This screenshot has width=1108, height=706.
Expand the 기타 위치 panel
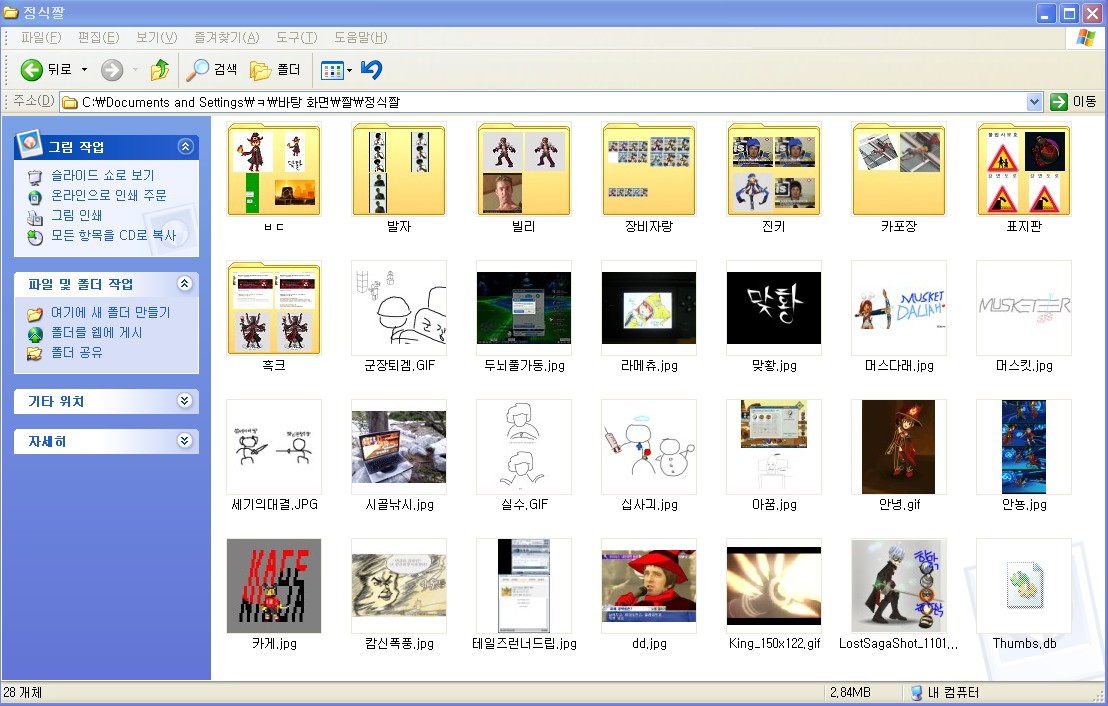[x=185, y=401]
